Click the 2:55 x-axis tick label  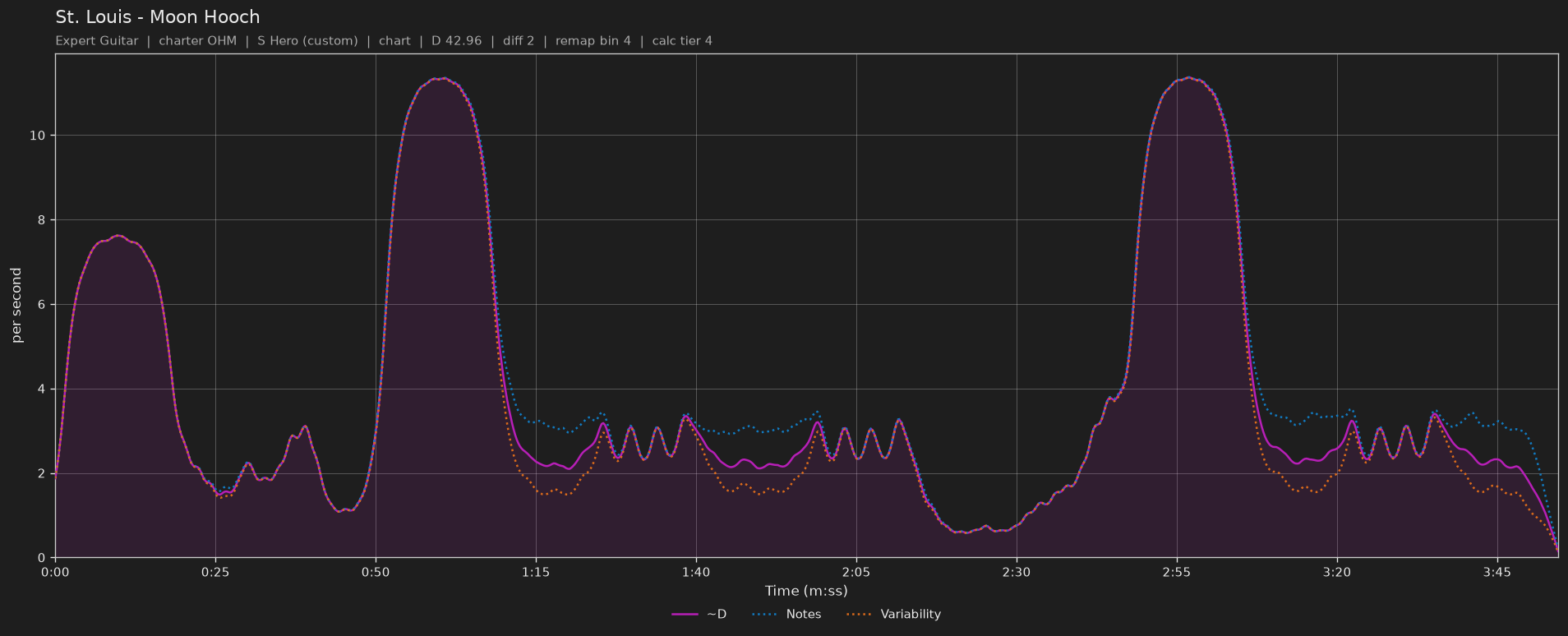(1177, 572)
